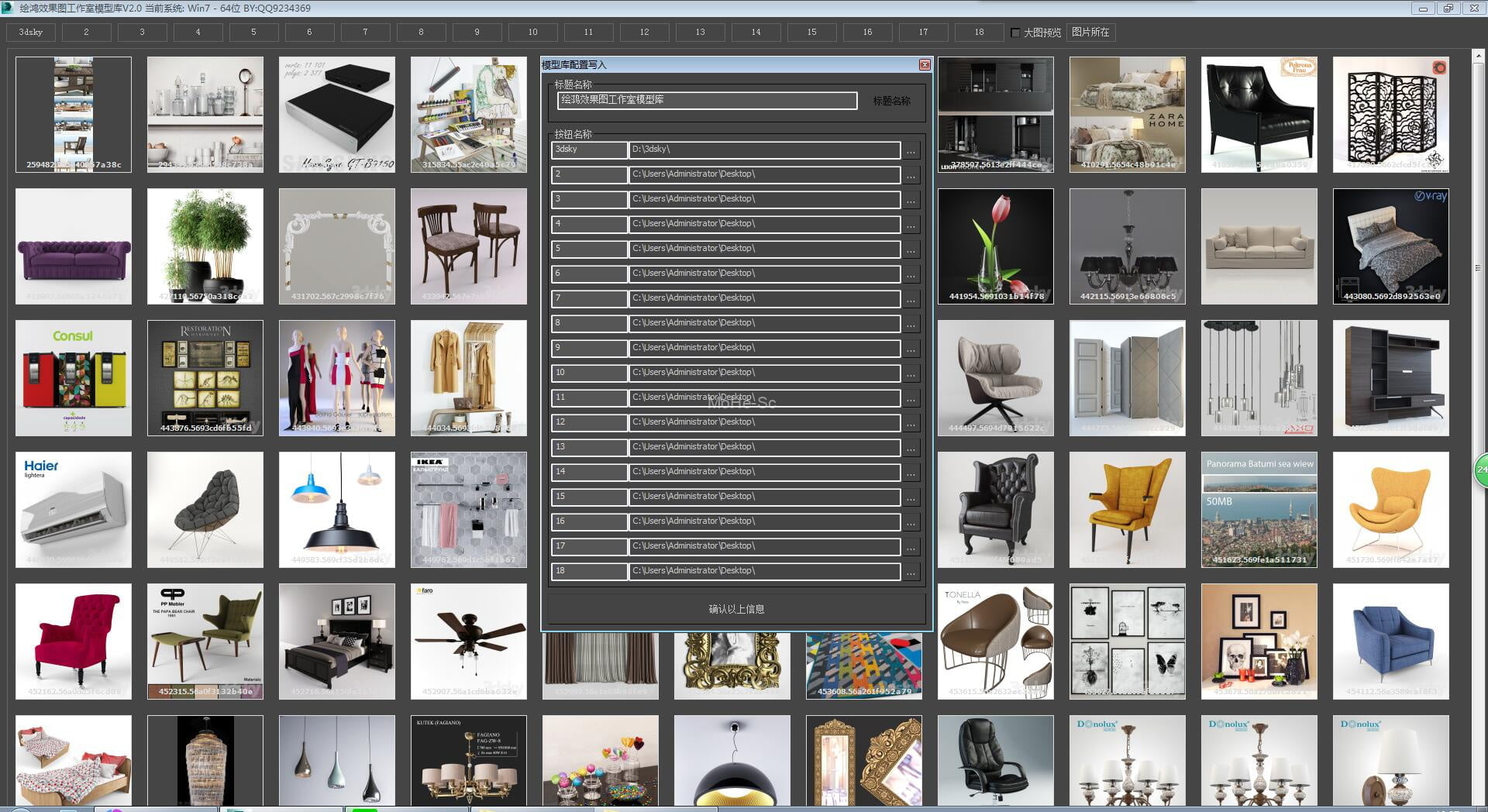
Task: Select category tab 18
Action: [x=979, y=33]
